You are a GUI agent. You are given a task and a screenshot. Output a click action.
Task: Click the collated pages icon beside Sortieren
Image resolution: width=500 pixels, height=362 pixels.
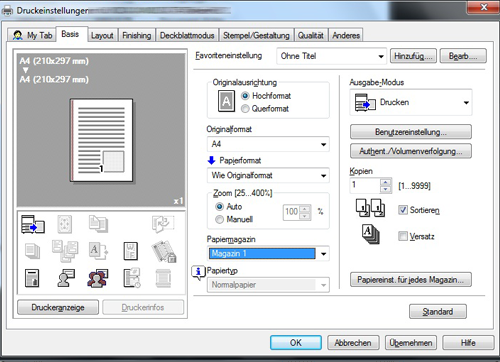click(x=370, y=208)
